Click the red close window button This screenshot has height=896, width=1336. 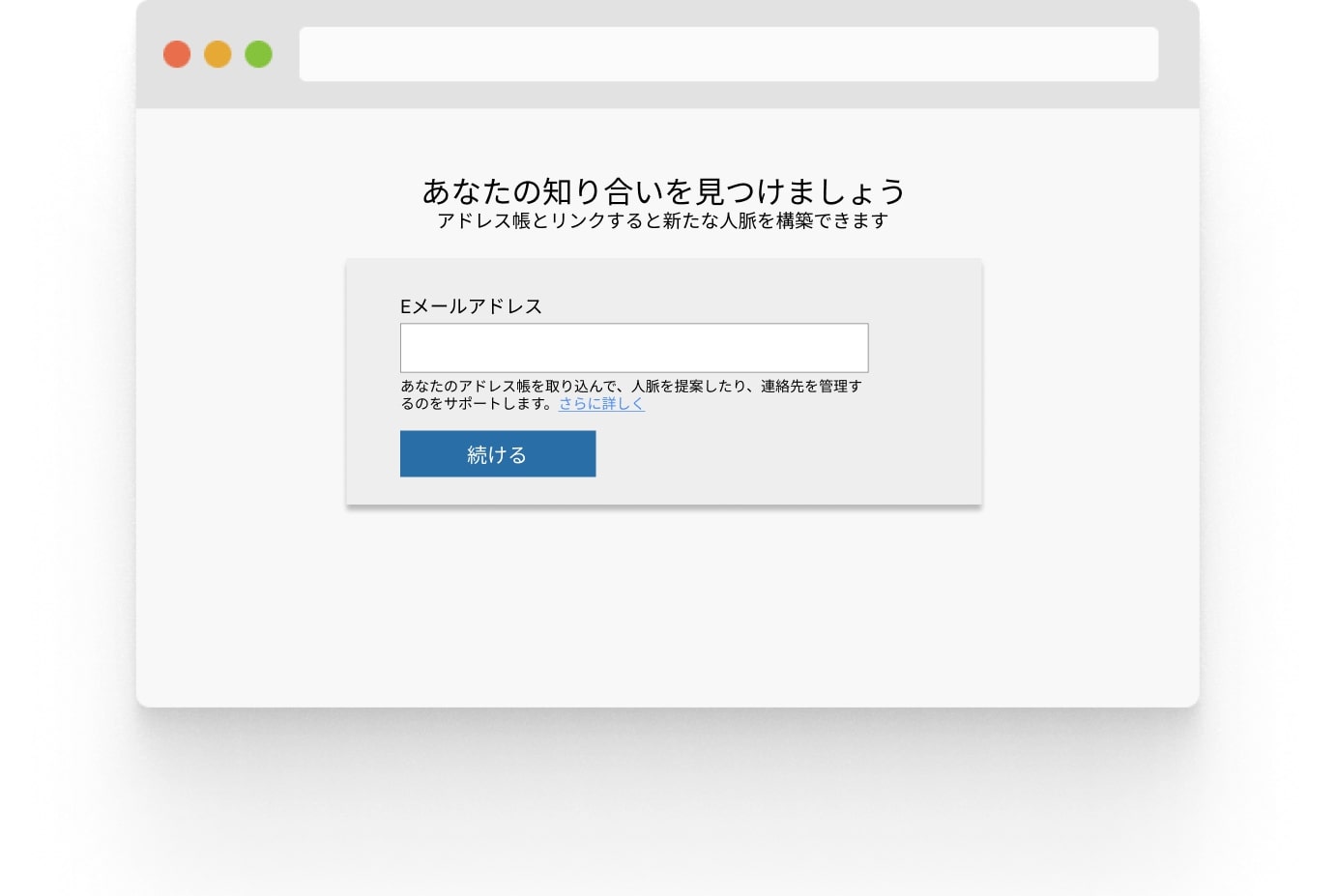[x=177, y=54]
